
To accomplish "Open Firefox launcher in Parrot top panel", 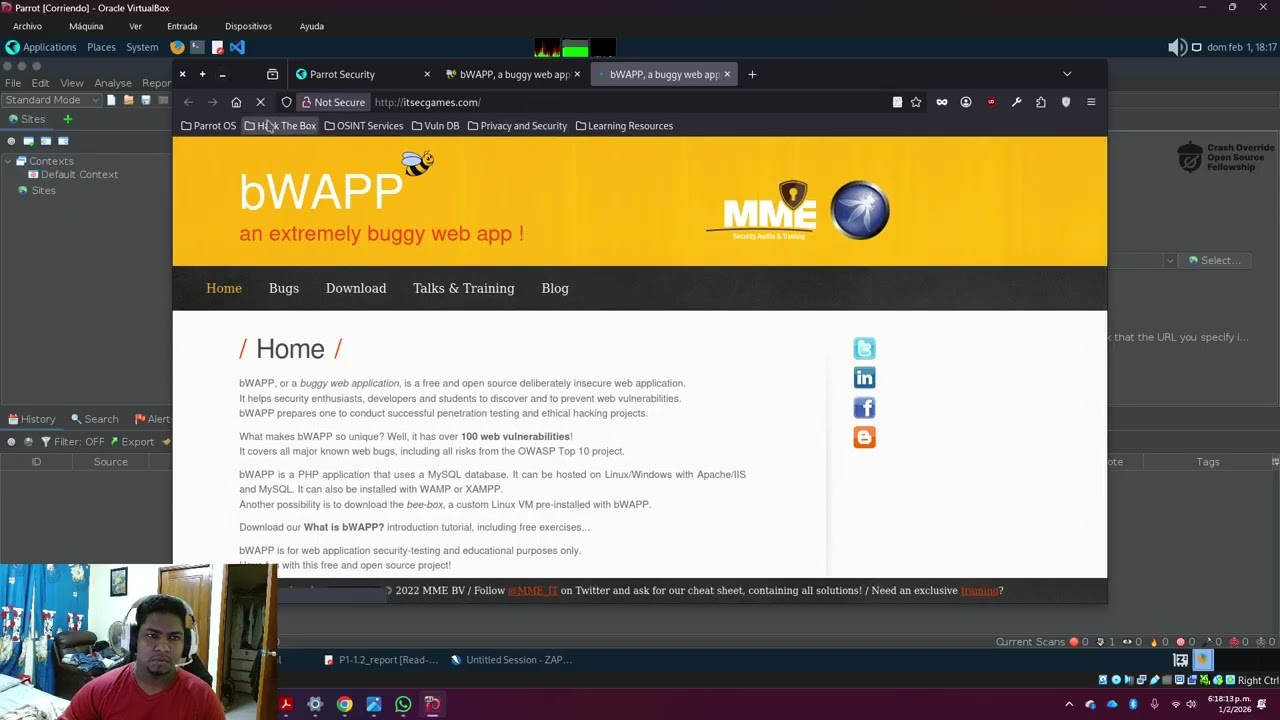I will (177, 47).
